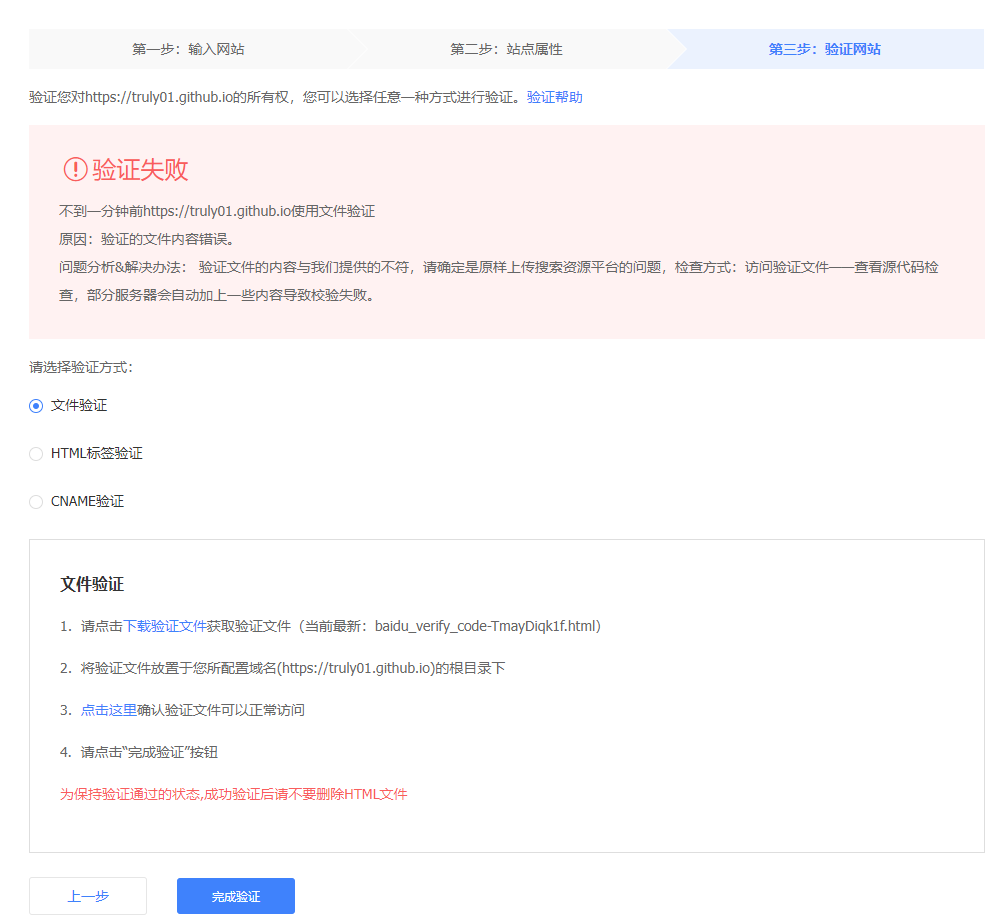This screenshot has height=915, width=996.
Task: Go to step 第一步：输入网站
Action: click(x=188, y=49)
